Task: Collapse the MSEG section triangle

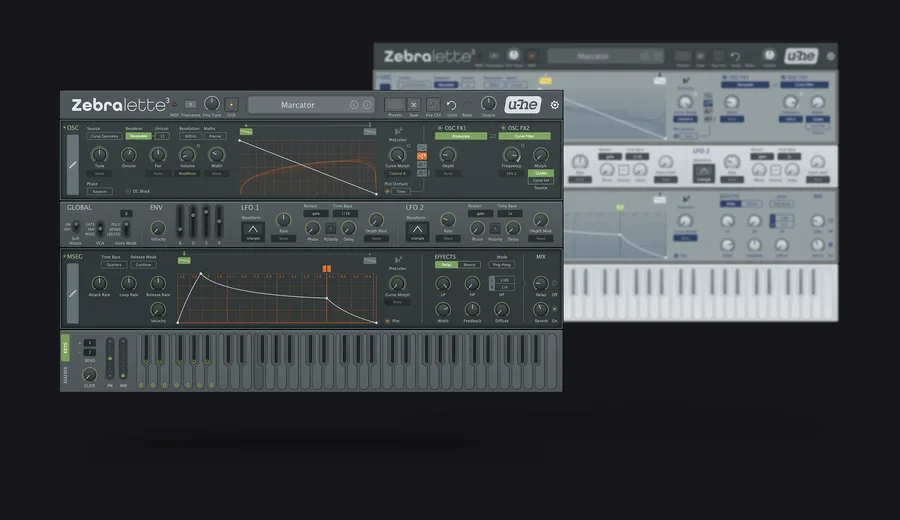Action: 64,257
